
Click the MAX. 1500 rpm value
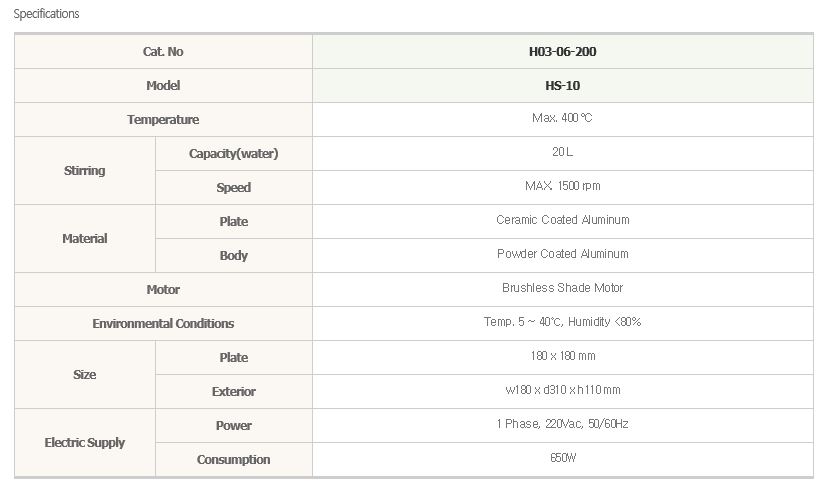562,186
